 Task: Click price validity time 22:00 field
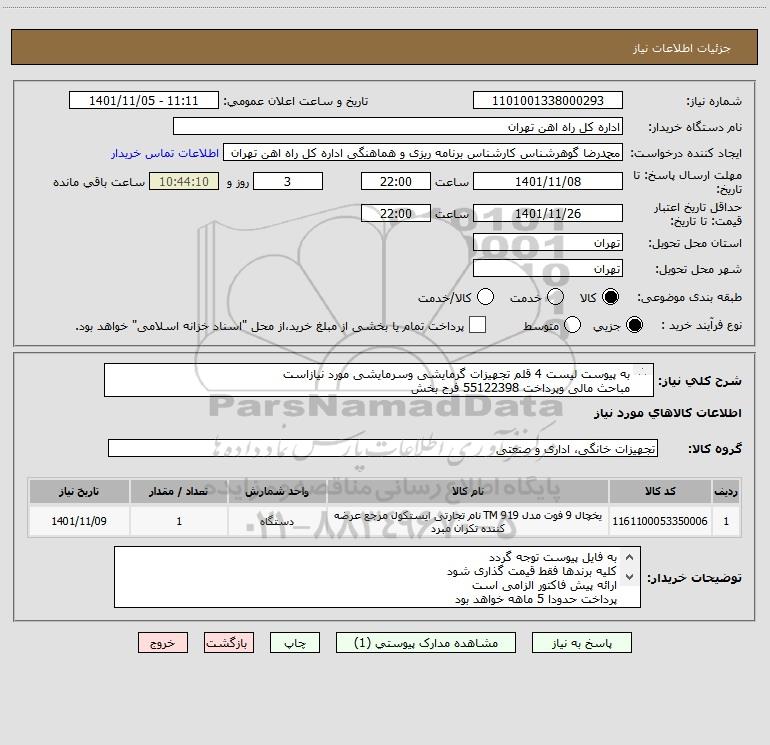pos(396,214)
